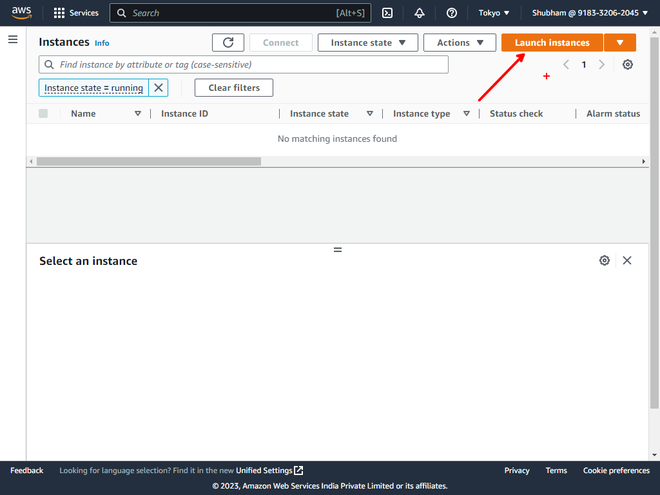Open the notifications bell
The width and height of the screenshot is (660, 495).
coord(419,13)
